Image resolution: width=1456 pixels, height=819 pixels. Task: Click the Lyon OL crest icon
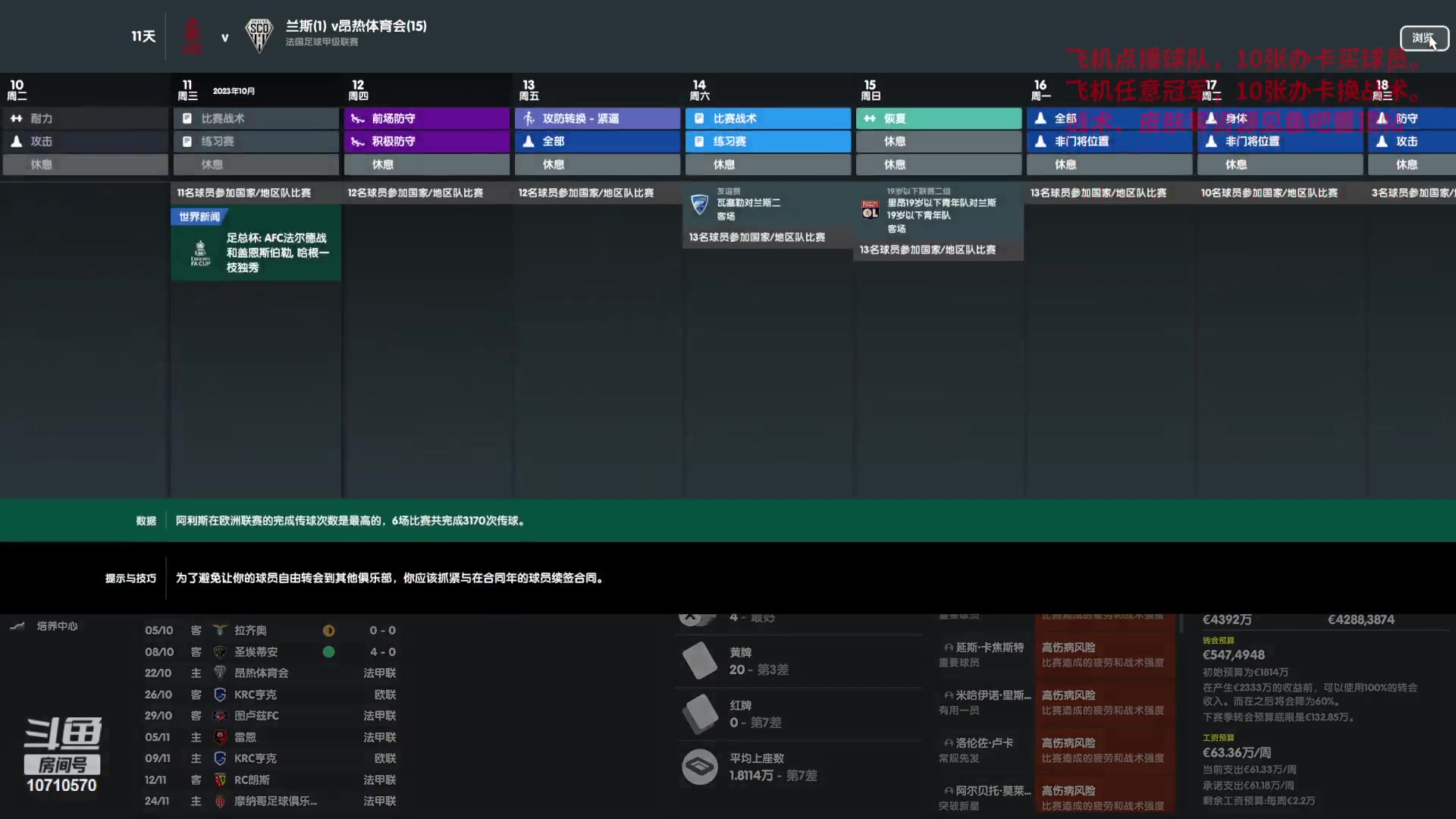870,209
